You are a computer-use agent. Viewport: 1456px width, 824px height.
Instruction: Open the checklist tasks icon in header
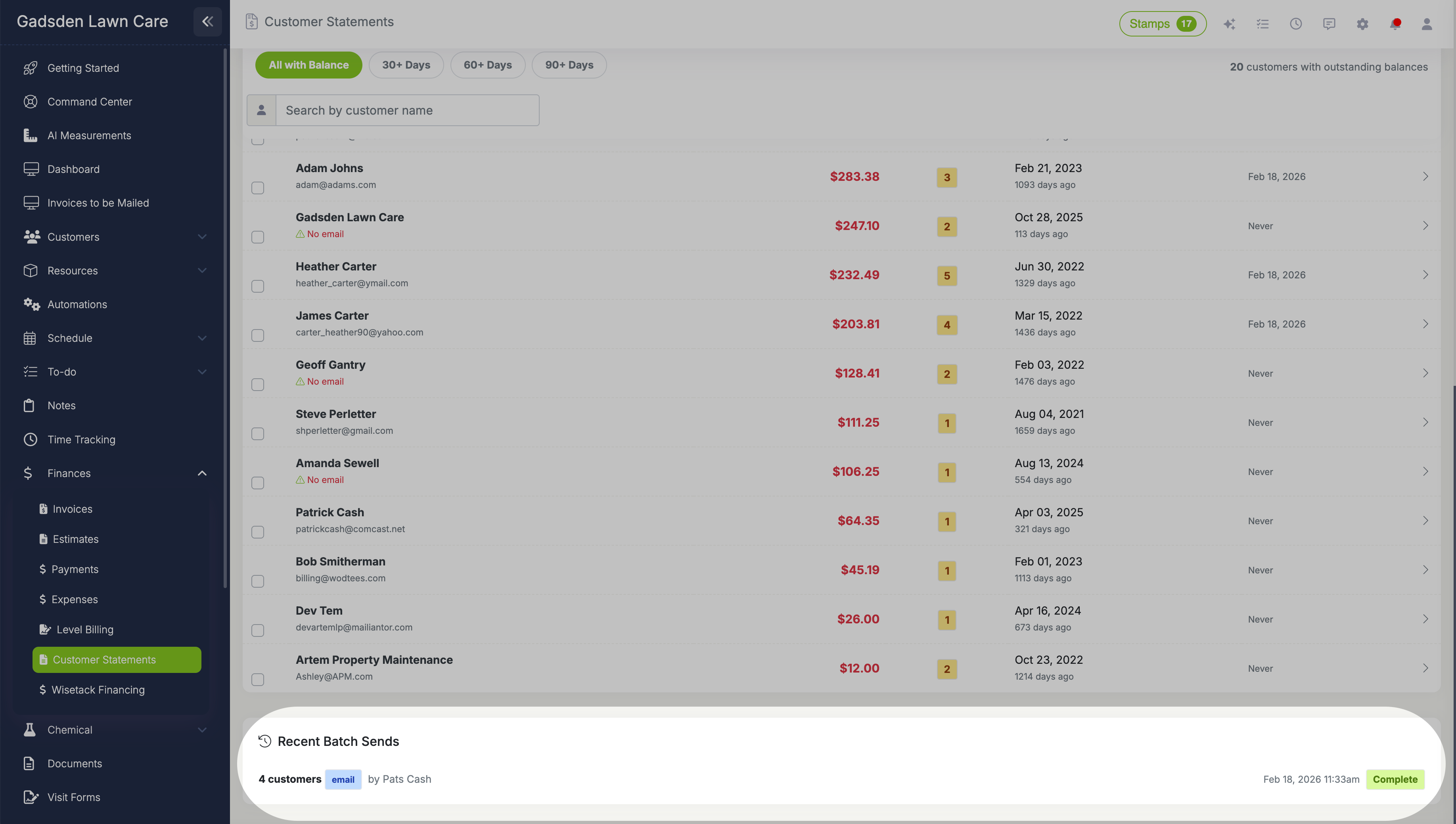(x=1263, y=24)
